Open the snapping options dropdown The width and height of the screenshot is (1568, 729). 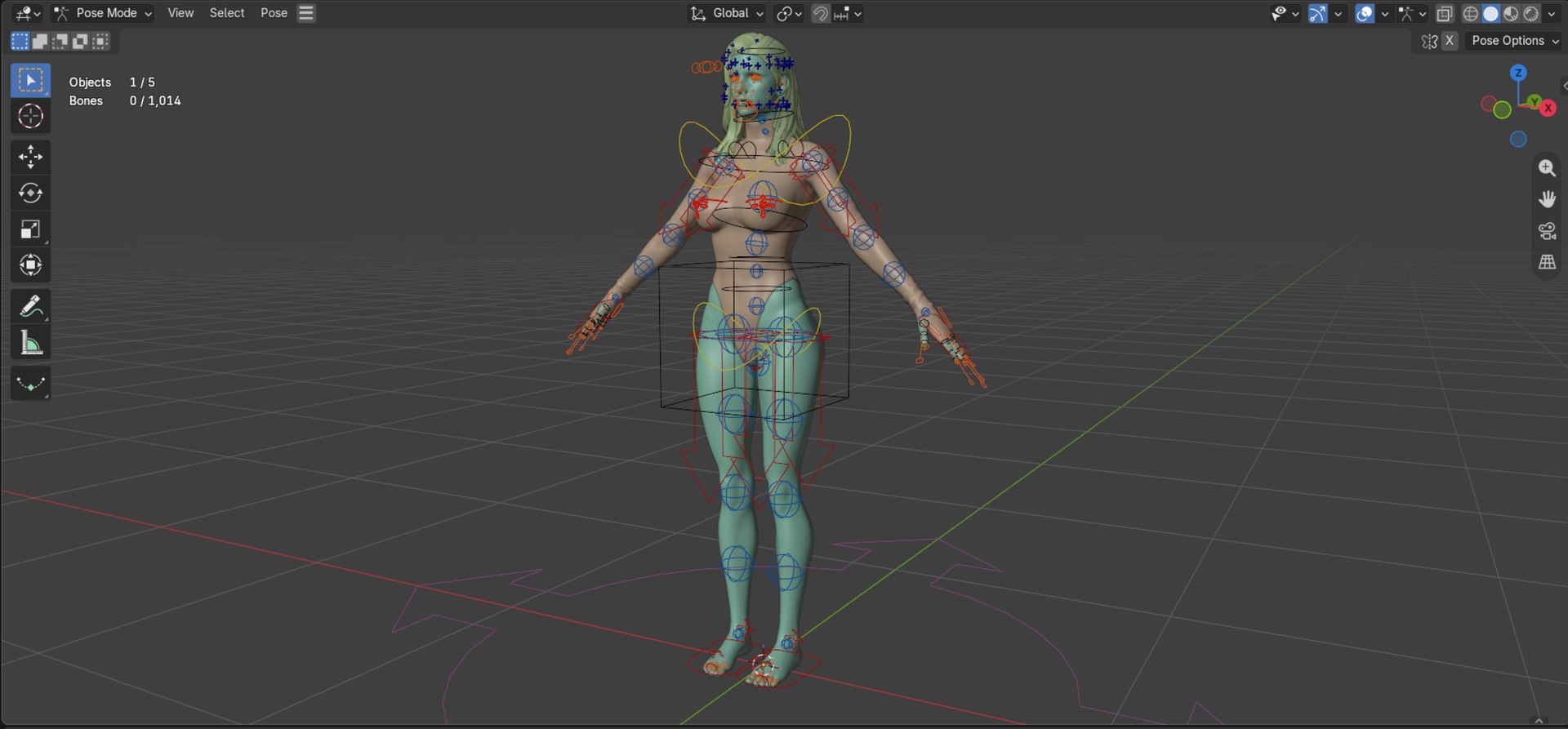pyautogui.click(x=849, y=13)
